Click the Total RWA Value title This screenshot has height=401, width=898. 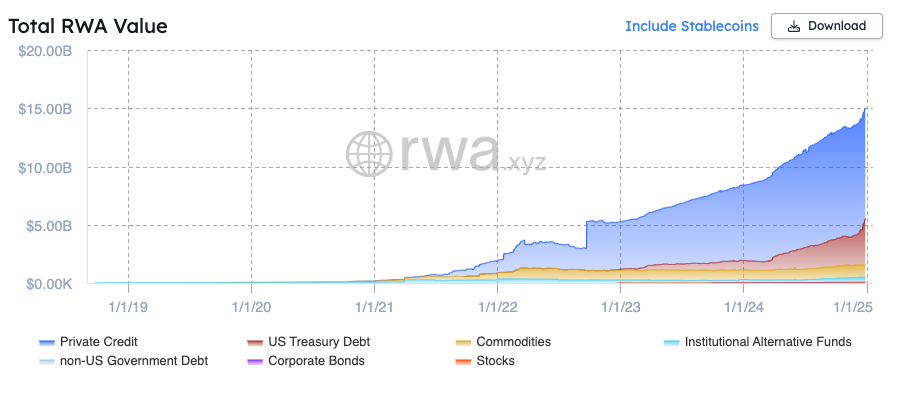coord(88,26)
